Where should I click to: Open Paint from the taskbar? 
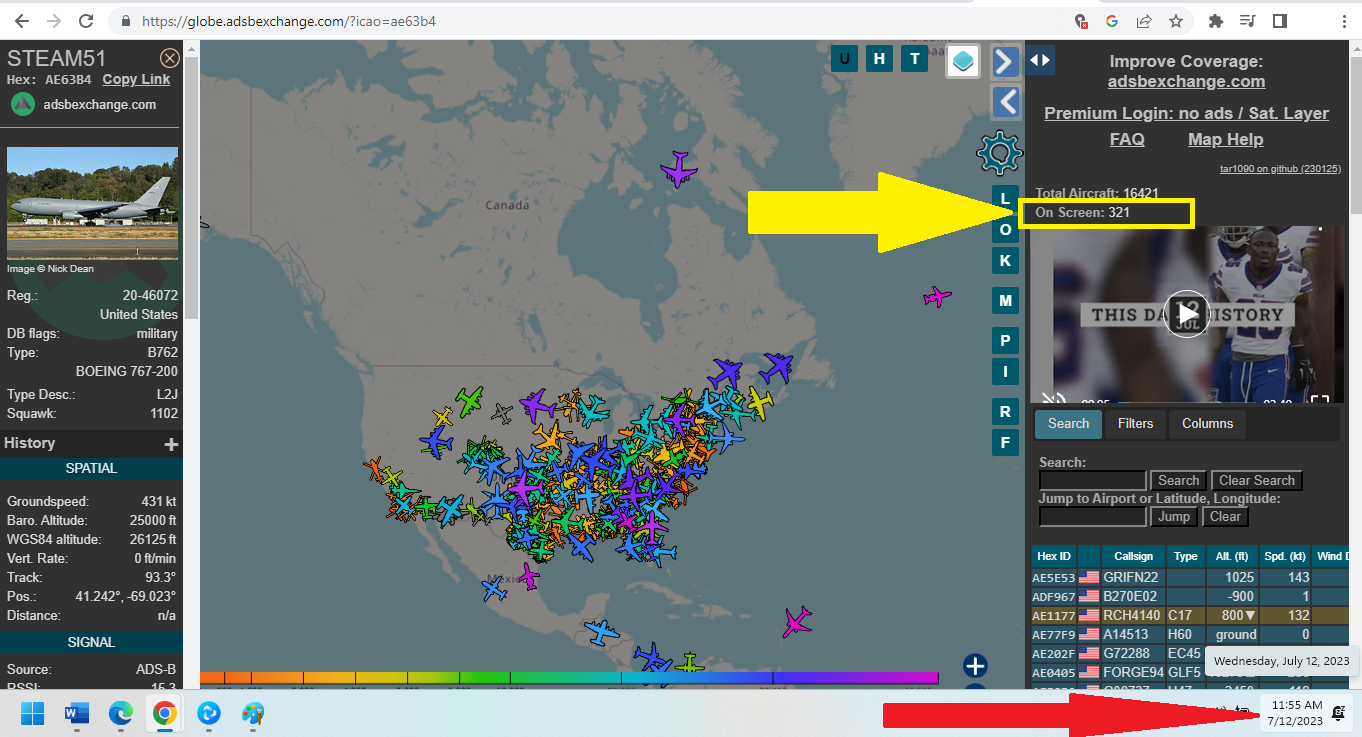coord(253,713)
